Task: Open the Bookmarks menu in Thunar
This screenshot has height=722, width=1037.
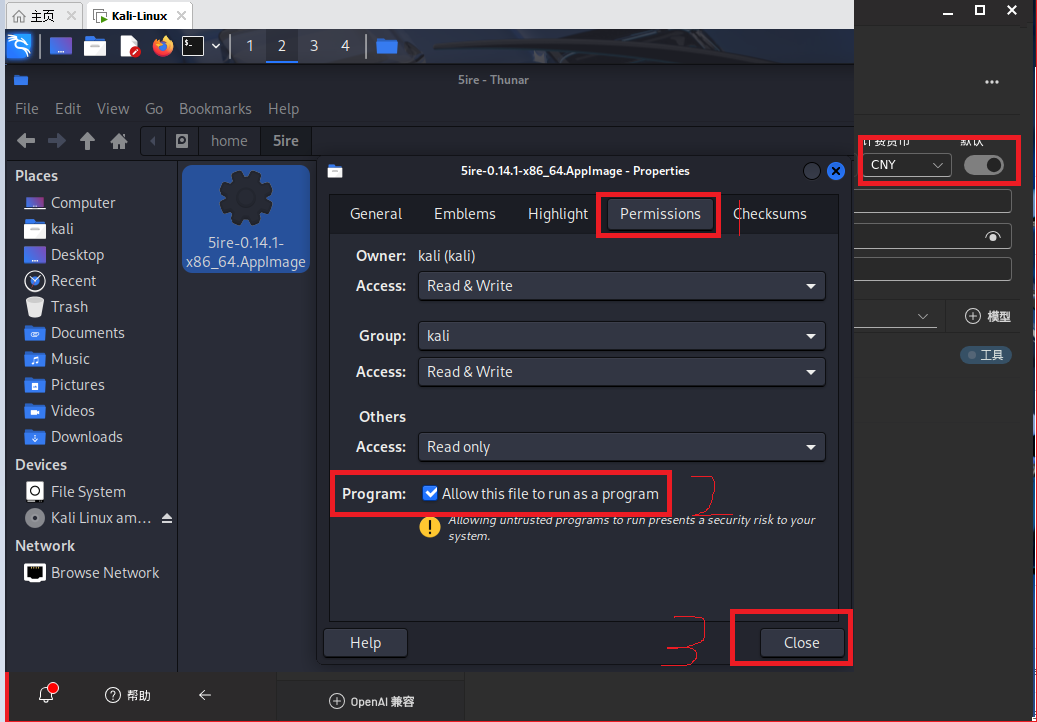Action: (215, 109)
